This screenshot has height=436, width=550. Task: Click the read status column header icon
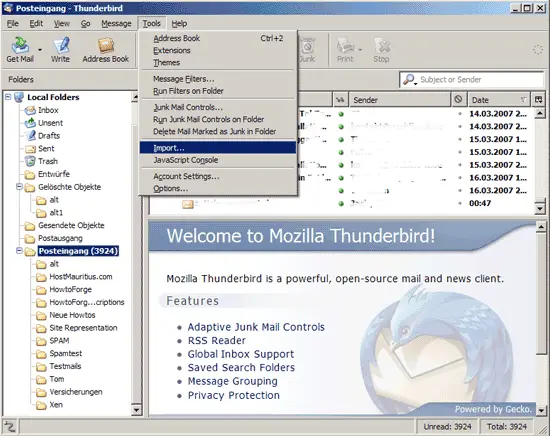click(340, 100)
